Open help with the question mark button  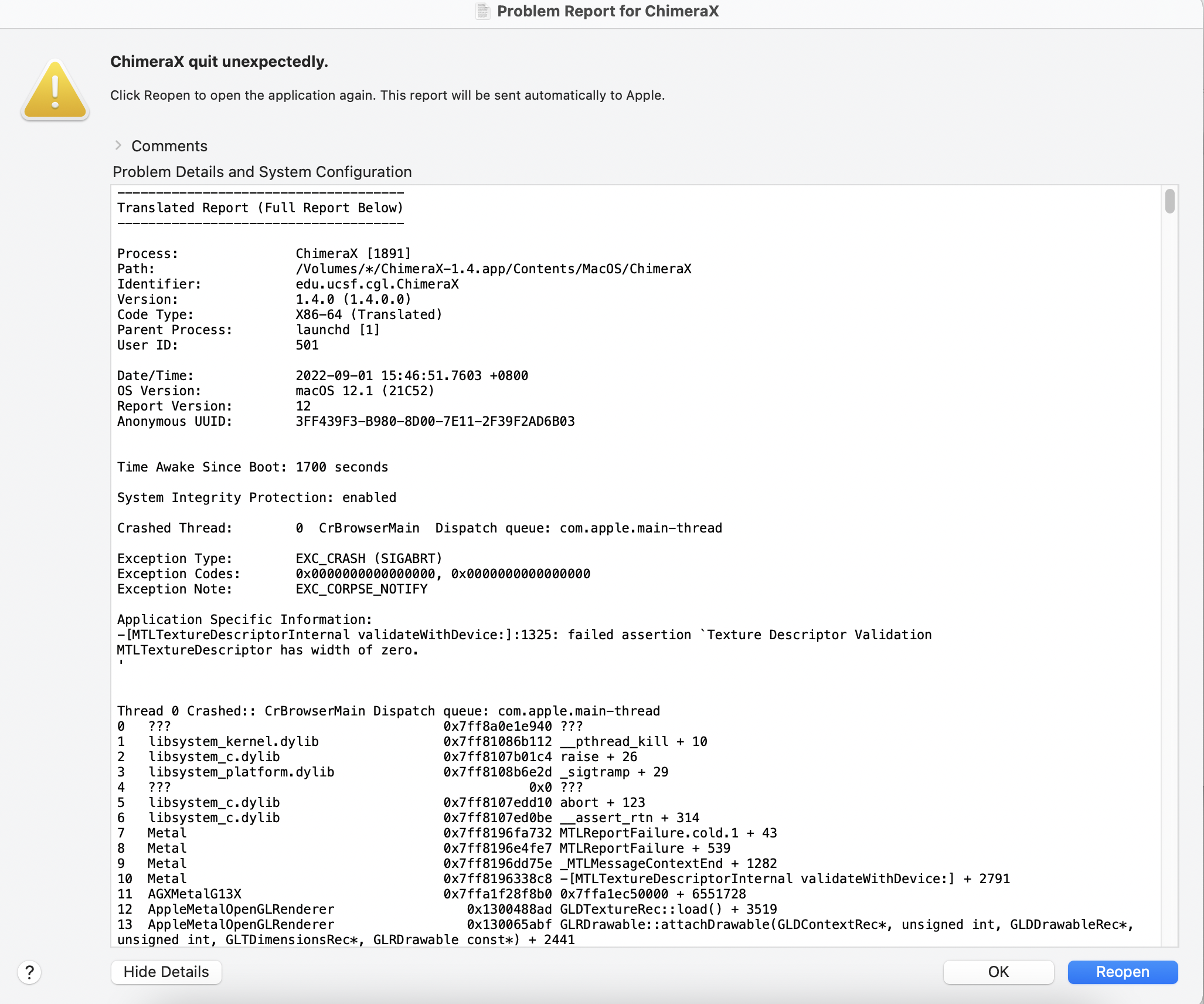tap(29, 972)
